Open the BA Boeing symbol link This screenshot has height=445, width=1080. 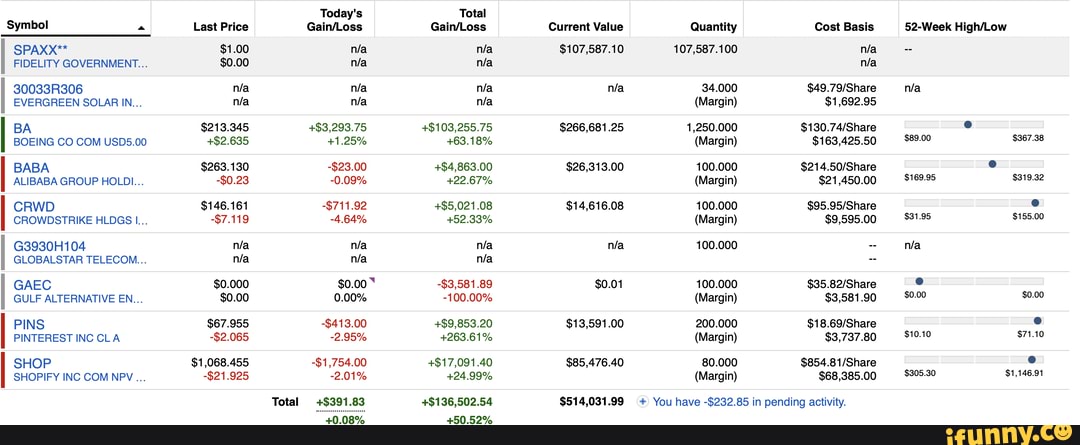point(22,127)
